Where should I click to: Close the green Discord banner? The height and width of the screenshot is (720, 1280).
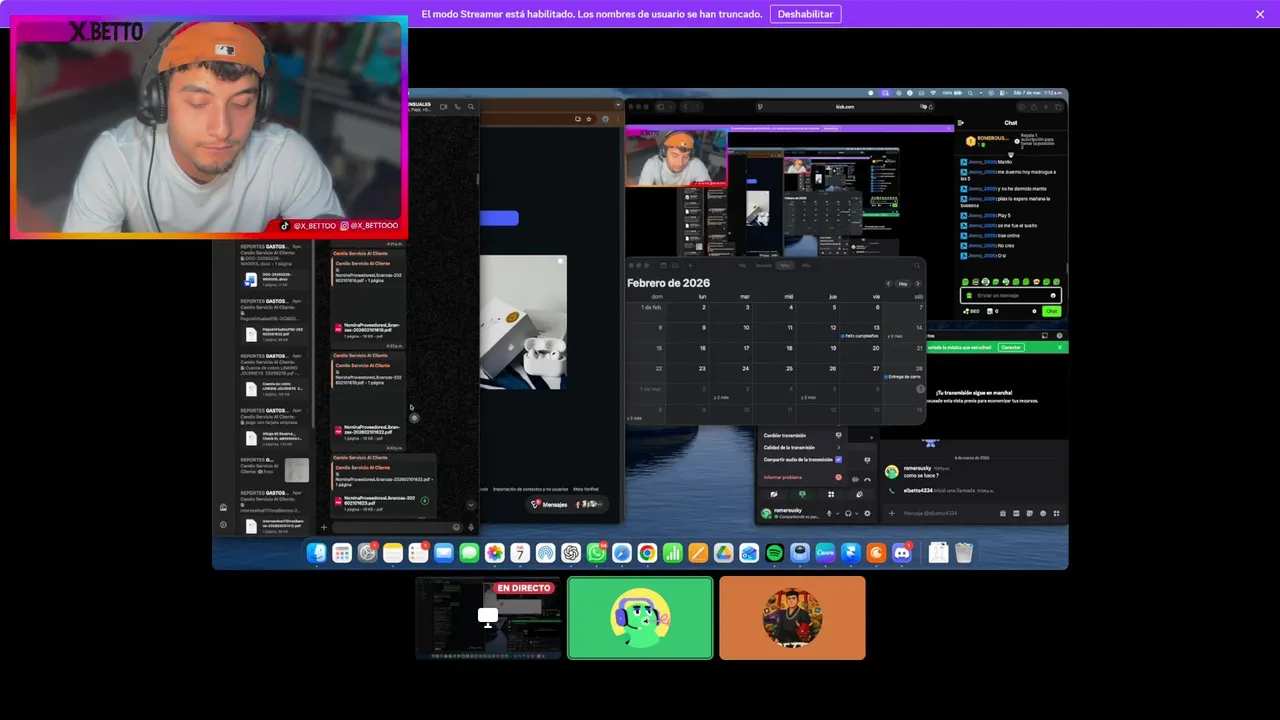point(1060,347)
